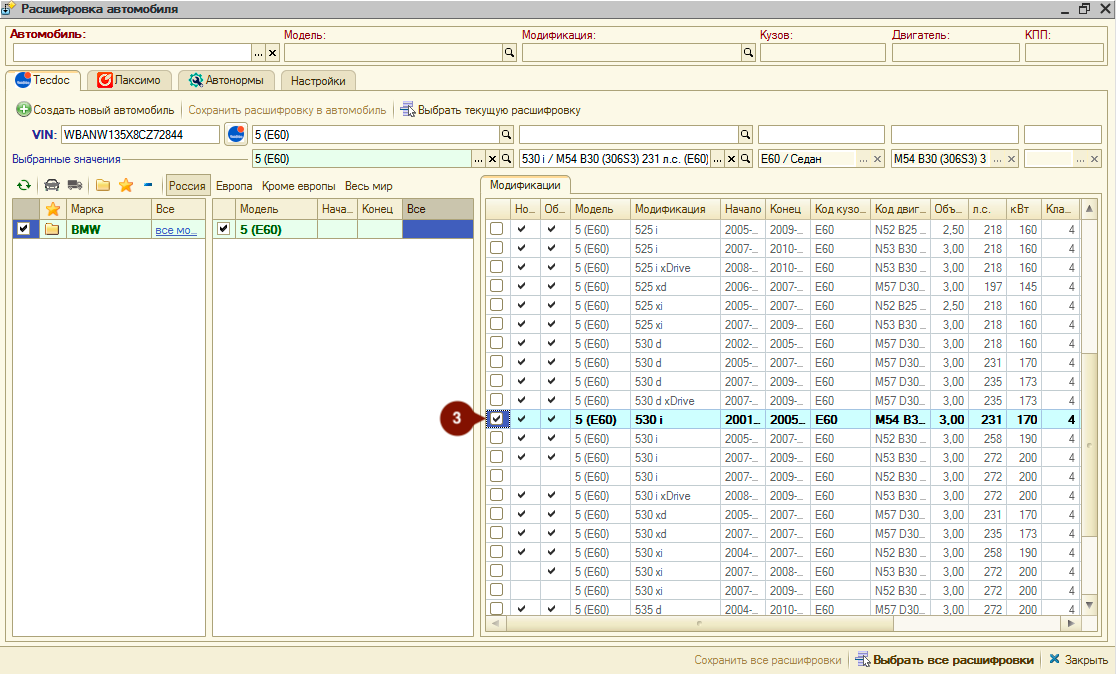This screenshot has height=674, width=1116.
Task: Check the 525 i xDrive modification row
Action: [496, 267]
